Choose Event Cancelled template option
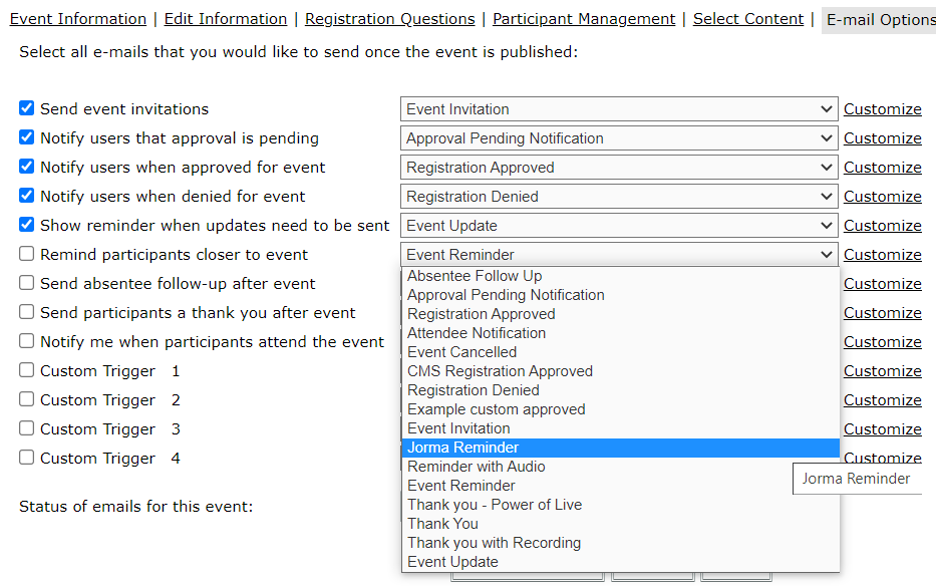This screenshot has height=588, width=936. (x=621, y=352)
